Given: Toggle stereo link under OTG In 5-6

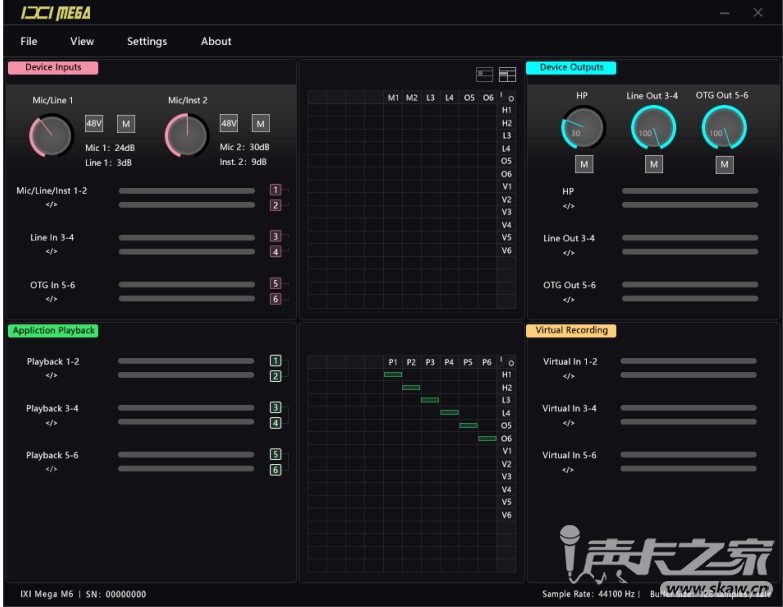Looking at the screenshot, I should [x=51, y=299].
